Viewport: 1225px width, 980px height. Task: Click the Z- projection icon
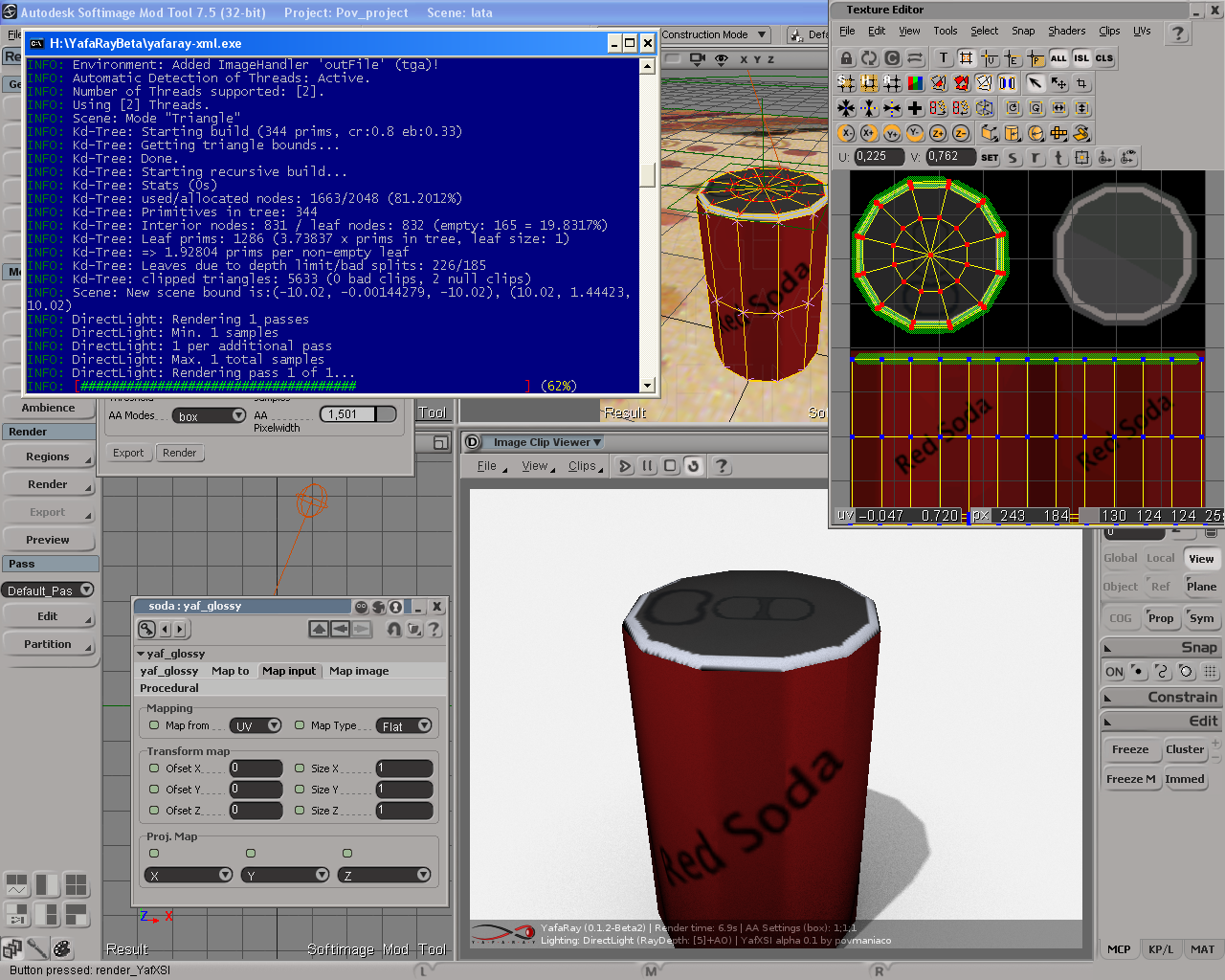pos(961,133)
